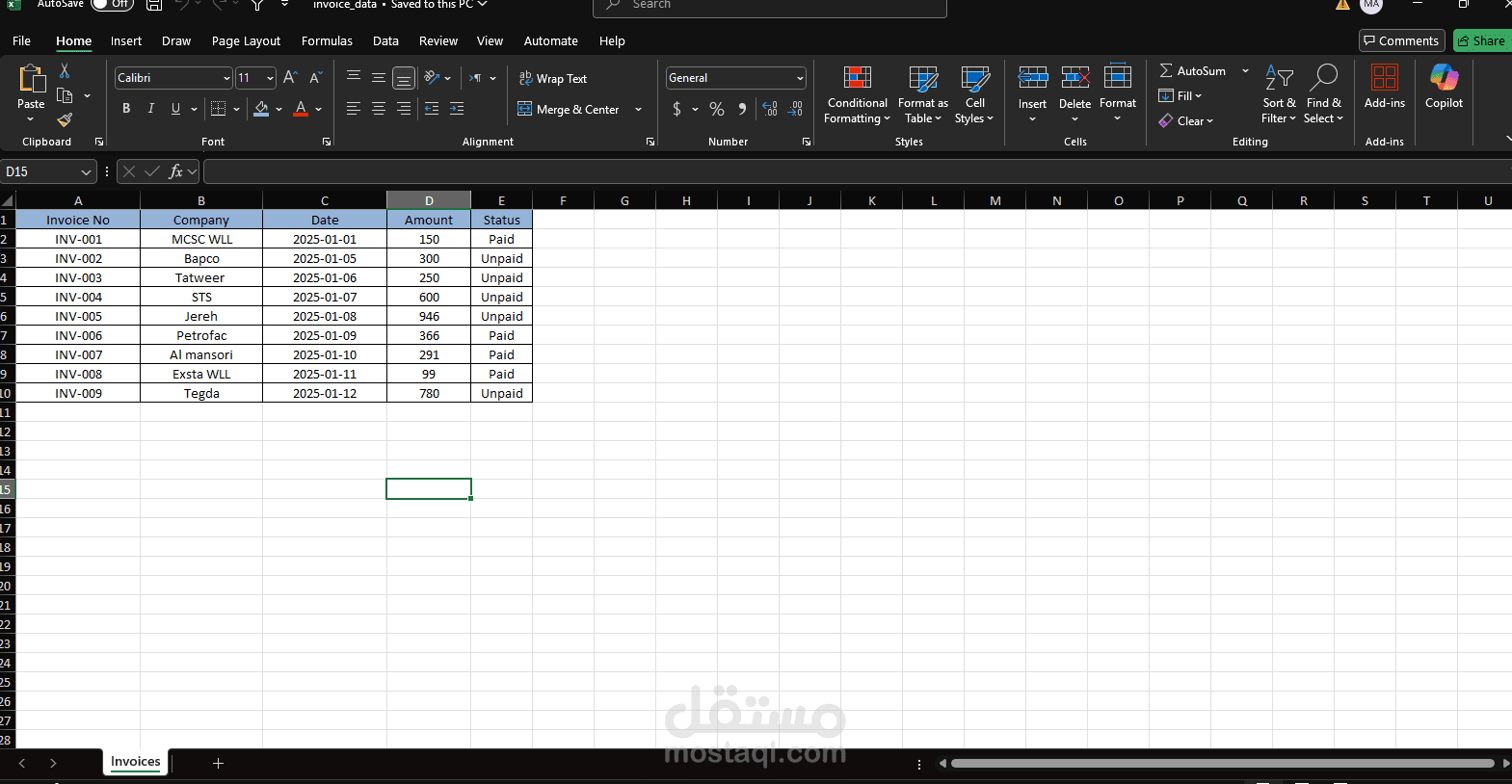The height and width of the screenshot is (784, 1512).
Task: Open Conditional Formatting
Action: point(858,94)
